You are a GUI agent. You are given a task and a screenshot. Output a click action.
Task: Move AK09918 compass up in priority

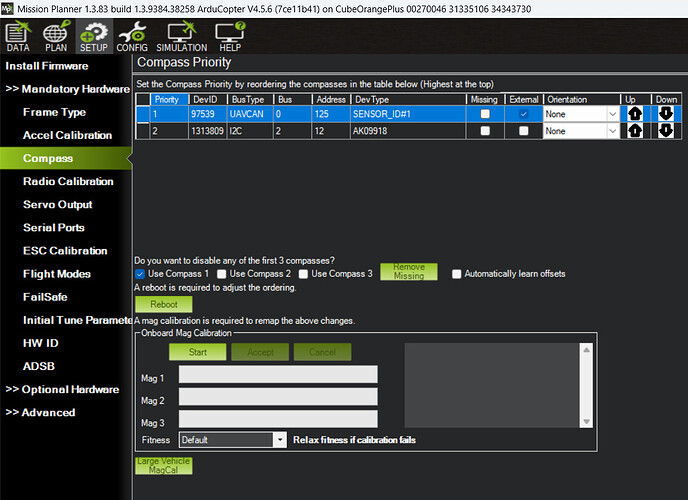coord(635,131)
